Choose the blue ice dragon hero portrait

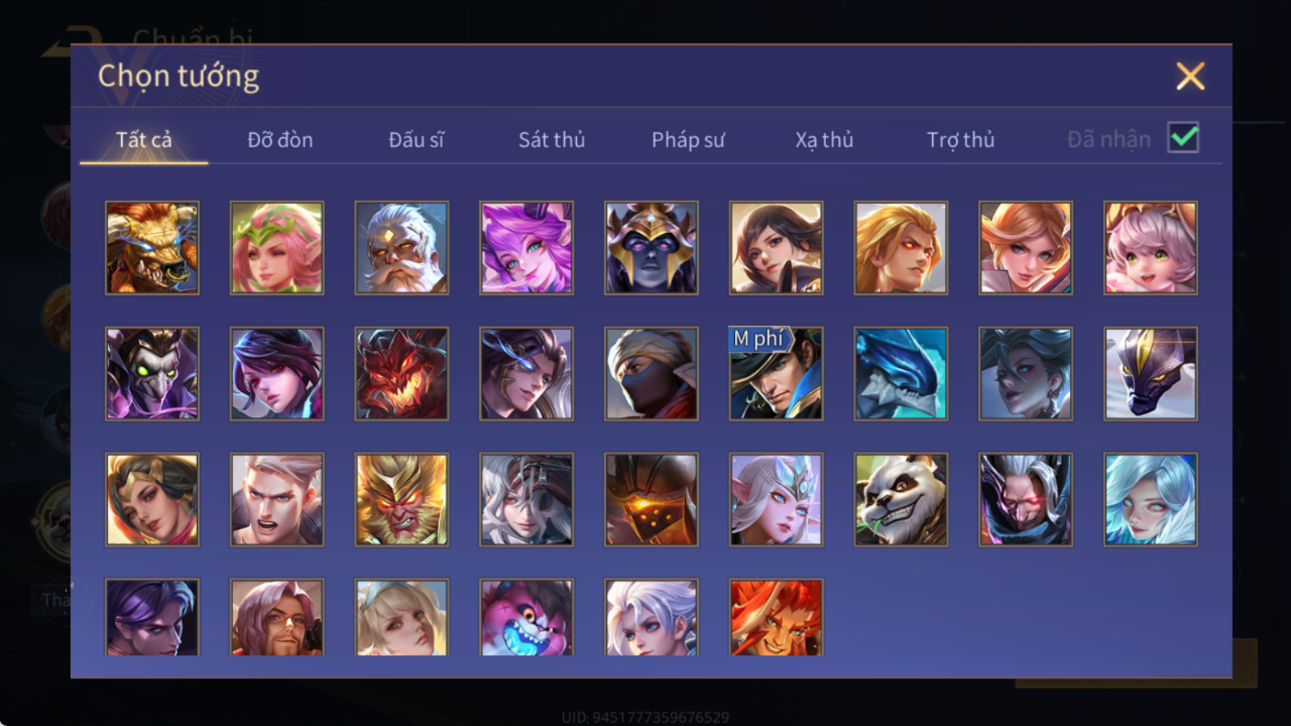[901, 374]
